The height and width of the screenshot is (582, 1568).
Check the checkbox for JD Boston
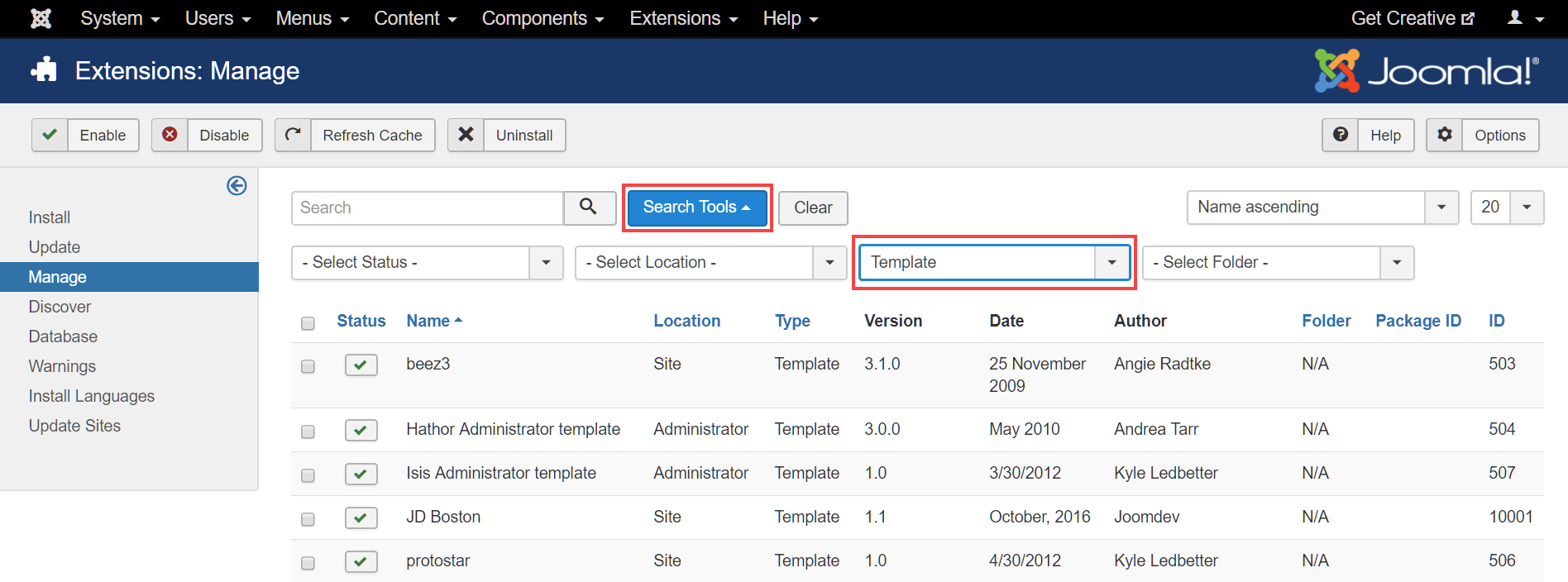[x=308, y=519]
